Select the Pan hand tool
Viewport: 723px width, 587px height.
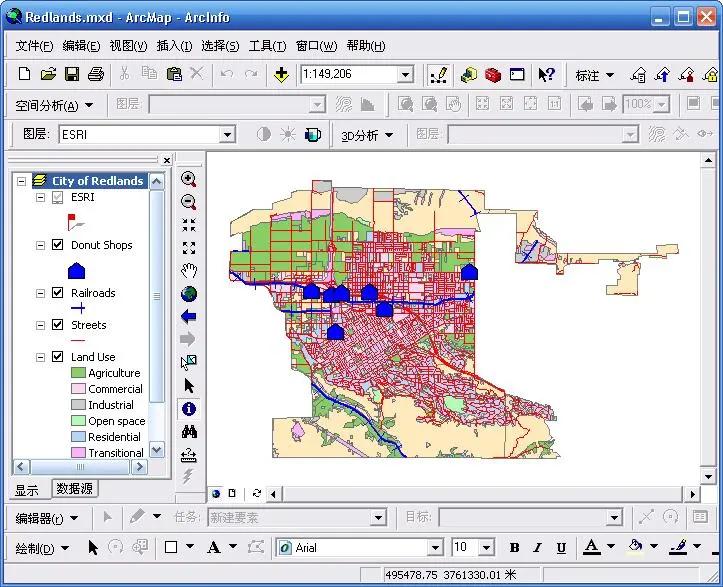click(188, 271)
